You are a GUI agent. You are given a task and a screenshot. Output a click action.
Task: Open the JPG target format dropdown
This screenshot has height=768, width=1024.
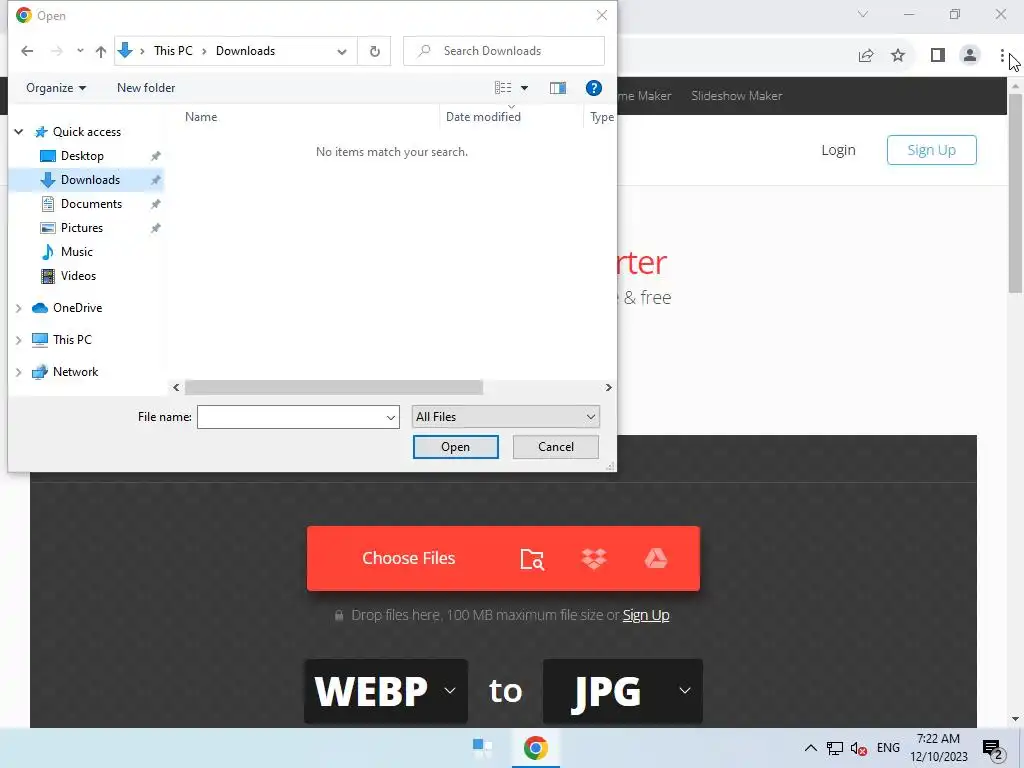pyautogui.click(x=623, y=691)
